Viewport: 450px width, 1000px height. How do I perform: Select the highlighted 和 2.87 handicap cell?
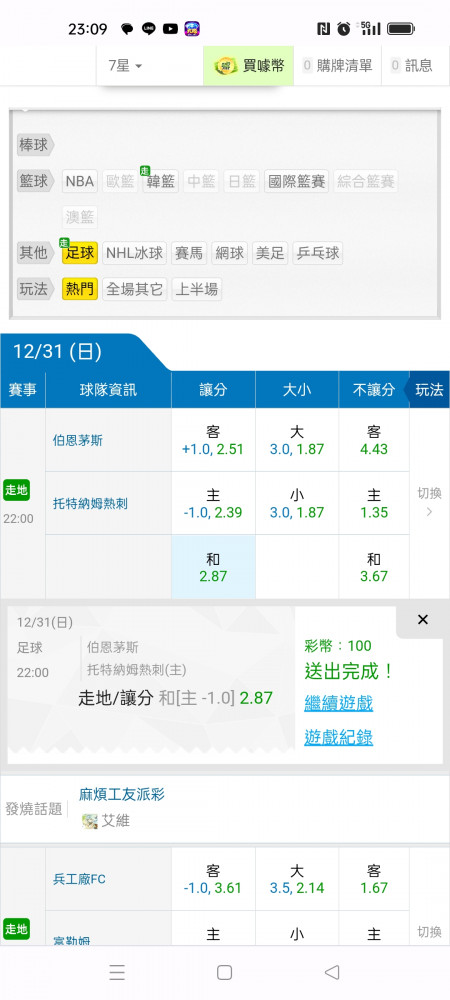coord(213,567)
